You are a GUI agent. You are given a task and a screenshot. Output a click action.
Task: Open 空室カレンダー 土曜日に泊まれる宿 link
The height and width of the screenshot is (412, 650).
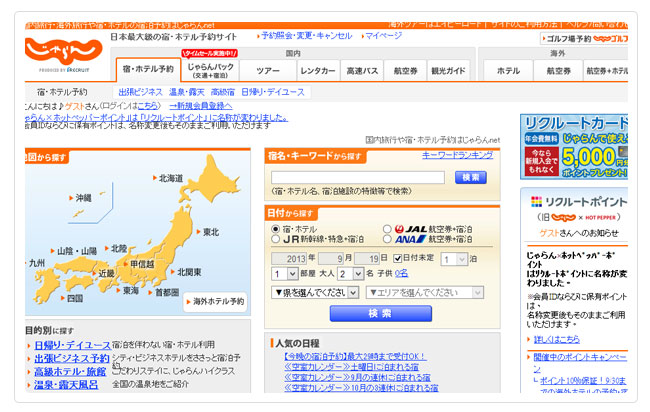click(351, 367)
